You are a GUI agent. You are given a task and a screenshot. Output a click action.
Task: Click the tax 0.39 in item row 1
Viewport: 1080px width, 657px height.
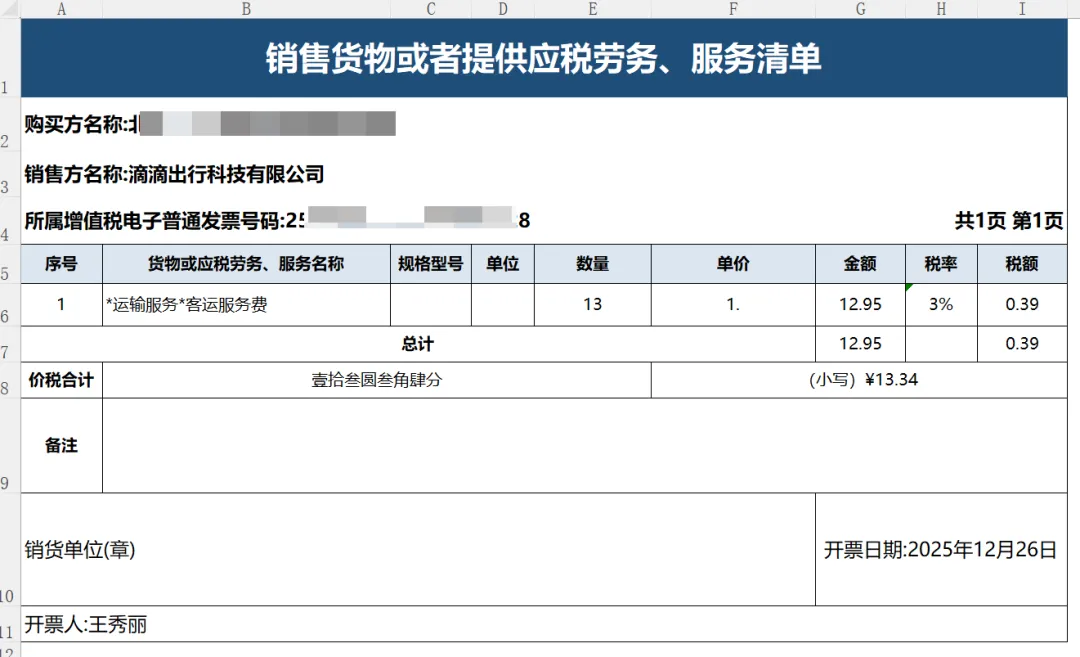click(x=1022, y=304)
